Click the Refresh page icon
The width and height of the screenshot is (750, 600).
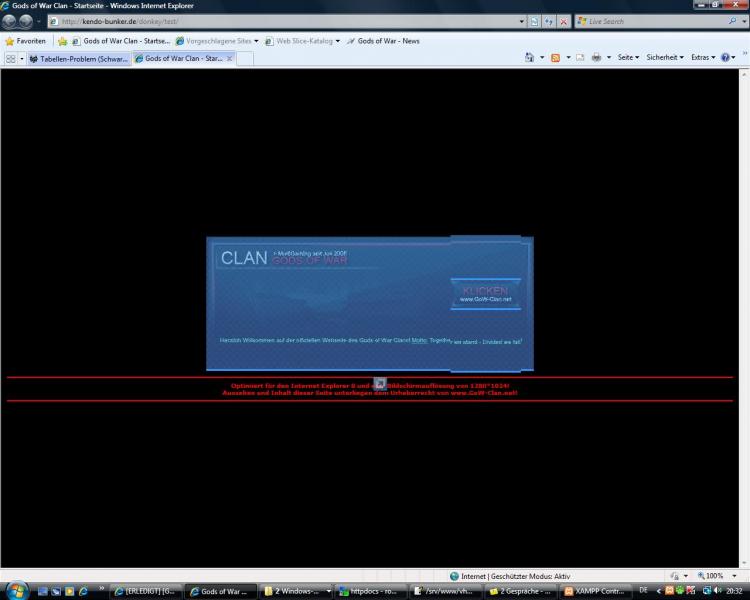pyautogui.click(x=550, y=21)
